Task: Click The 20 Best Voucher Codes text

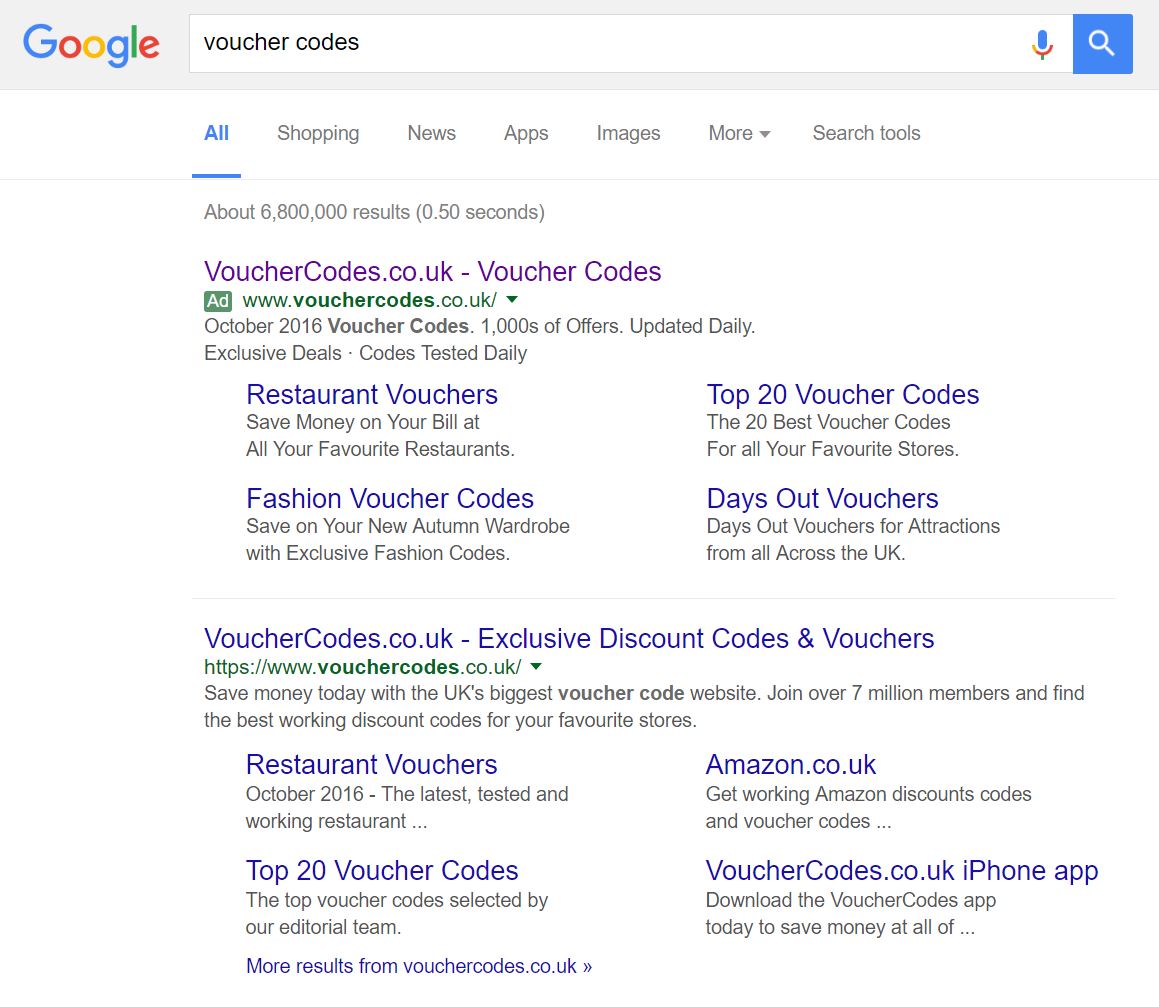Action: pyautogui.click(x=829, y=422)
